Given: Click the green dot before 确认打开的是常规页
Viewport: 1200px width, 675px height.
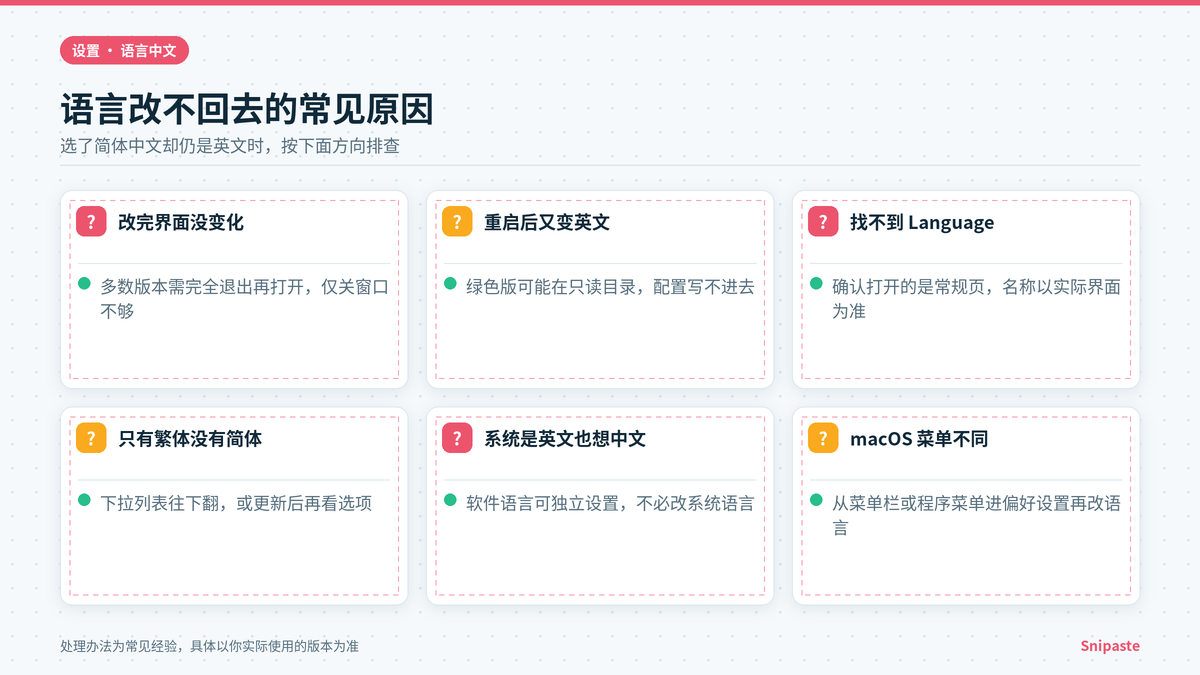Looking at the screenshot, I should pyautogui.click(x=816, y=284).
